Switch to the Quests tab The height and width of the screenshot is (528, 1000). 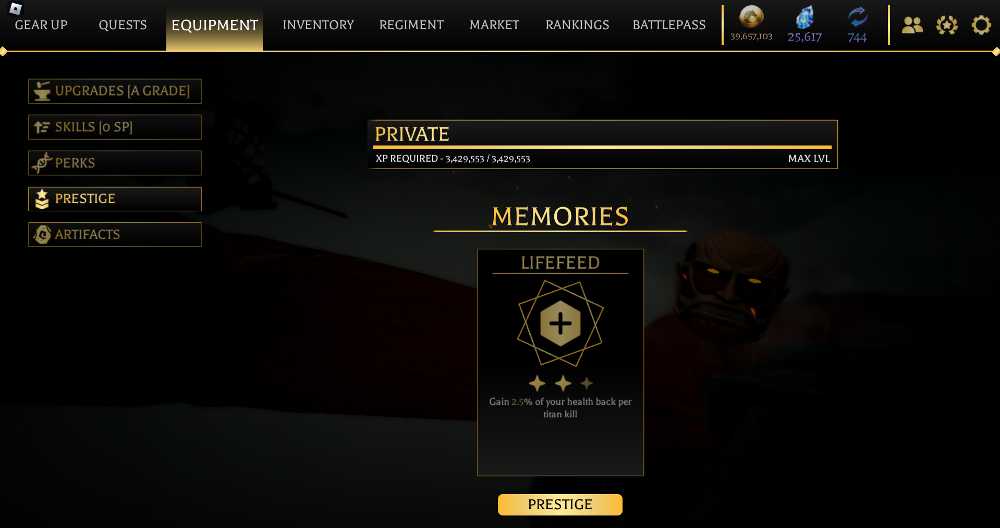122,25
